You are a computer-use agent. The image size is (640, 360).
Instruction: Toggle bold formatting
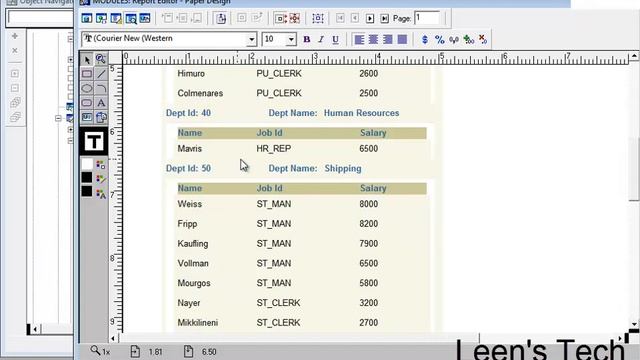307,40
